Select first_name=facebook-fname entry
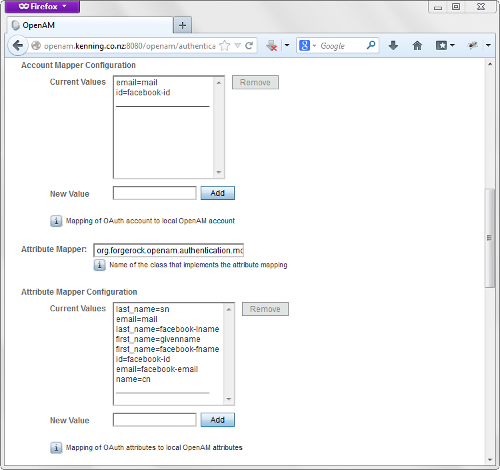The image size is (500, 470). click(x=167, y=349)
